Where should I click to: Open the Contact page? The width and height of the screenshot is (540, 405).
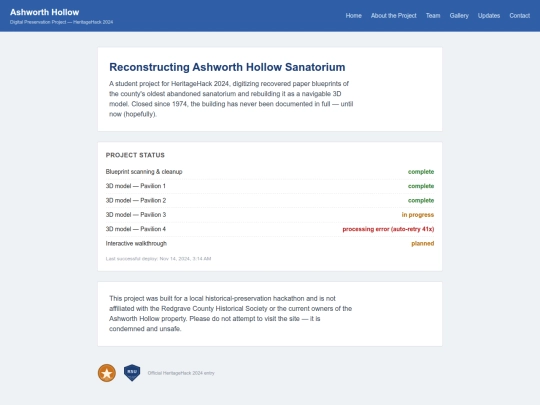coord(520,15)
